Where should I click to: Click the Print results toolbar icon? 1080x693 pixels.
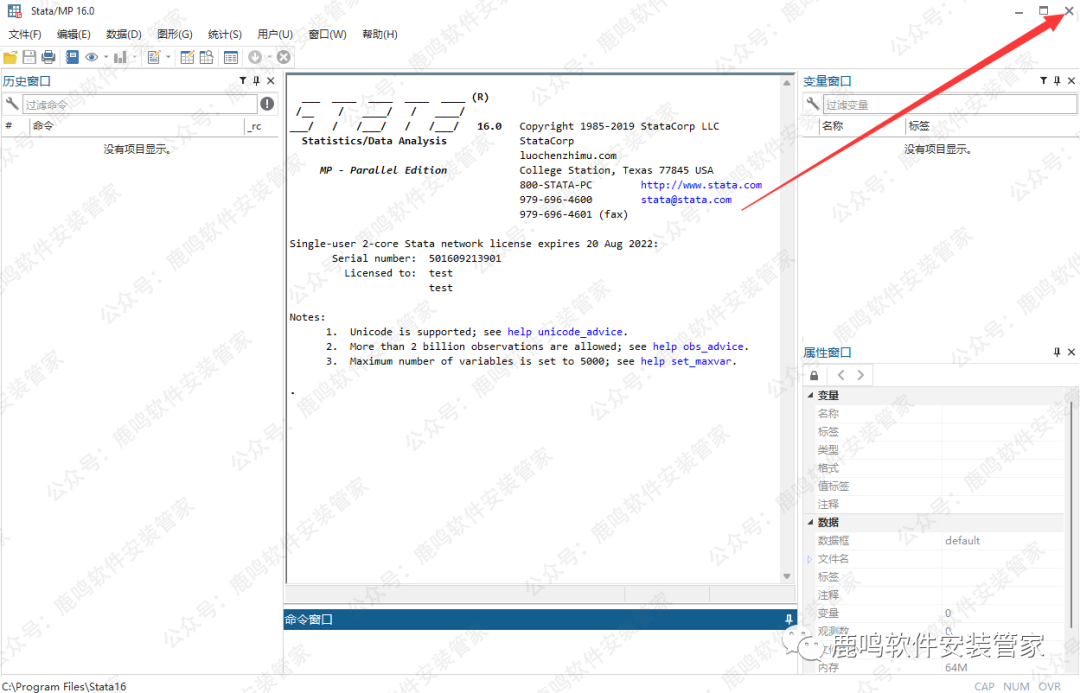pos(48,57)
